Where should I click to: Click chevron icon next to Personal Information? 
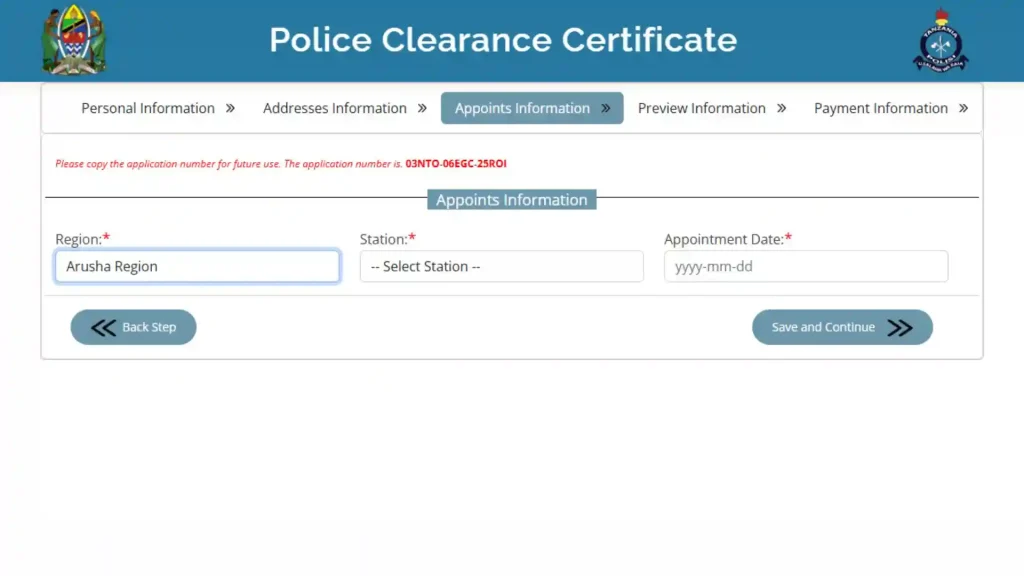click(x=230, y=108)
